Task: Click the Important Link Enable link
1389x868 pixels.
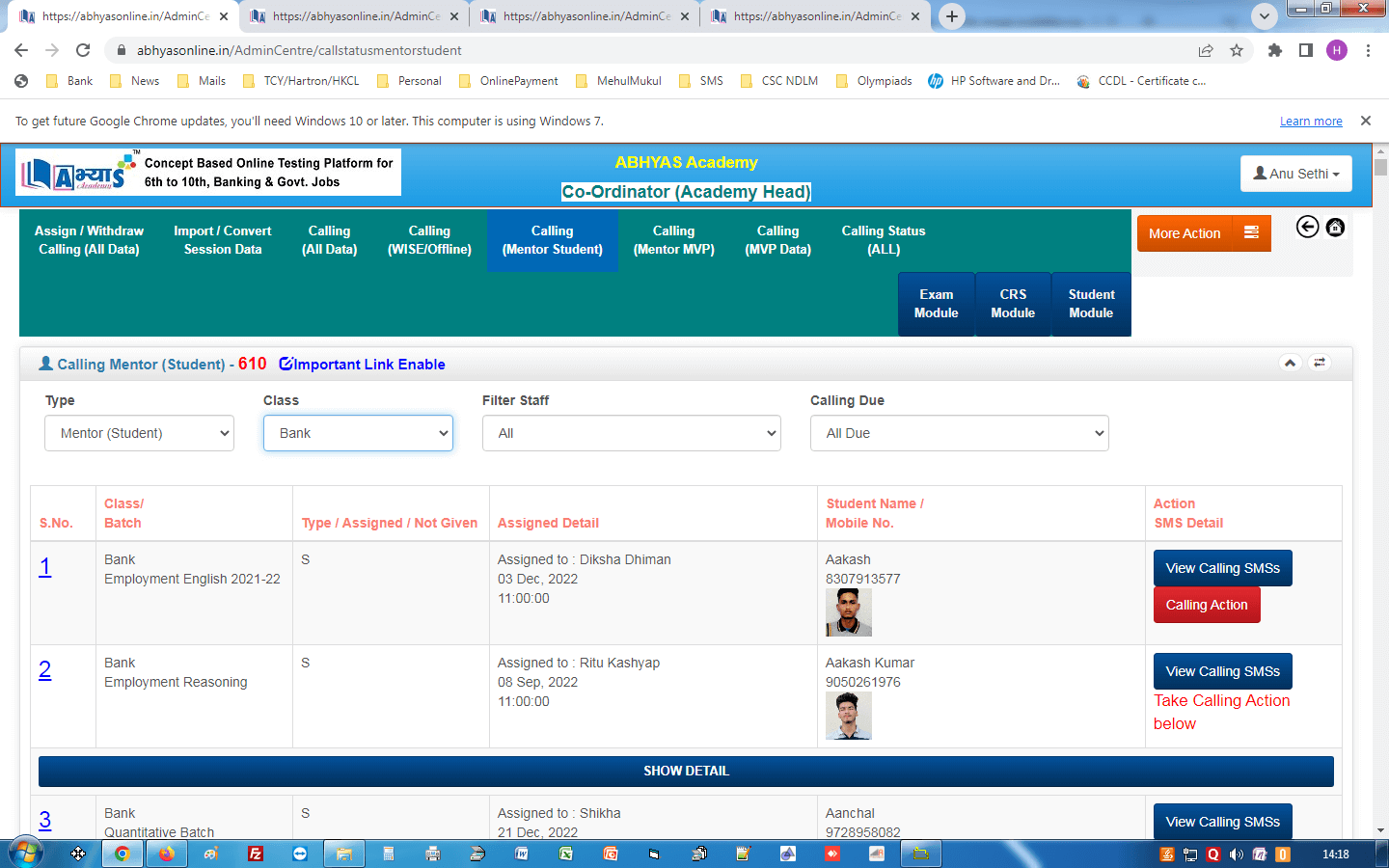Action: 362,364
